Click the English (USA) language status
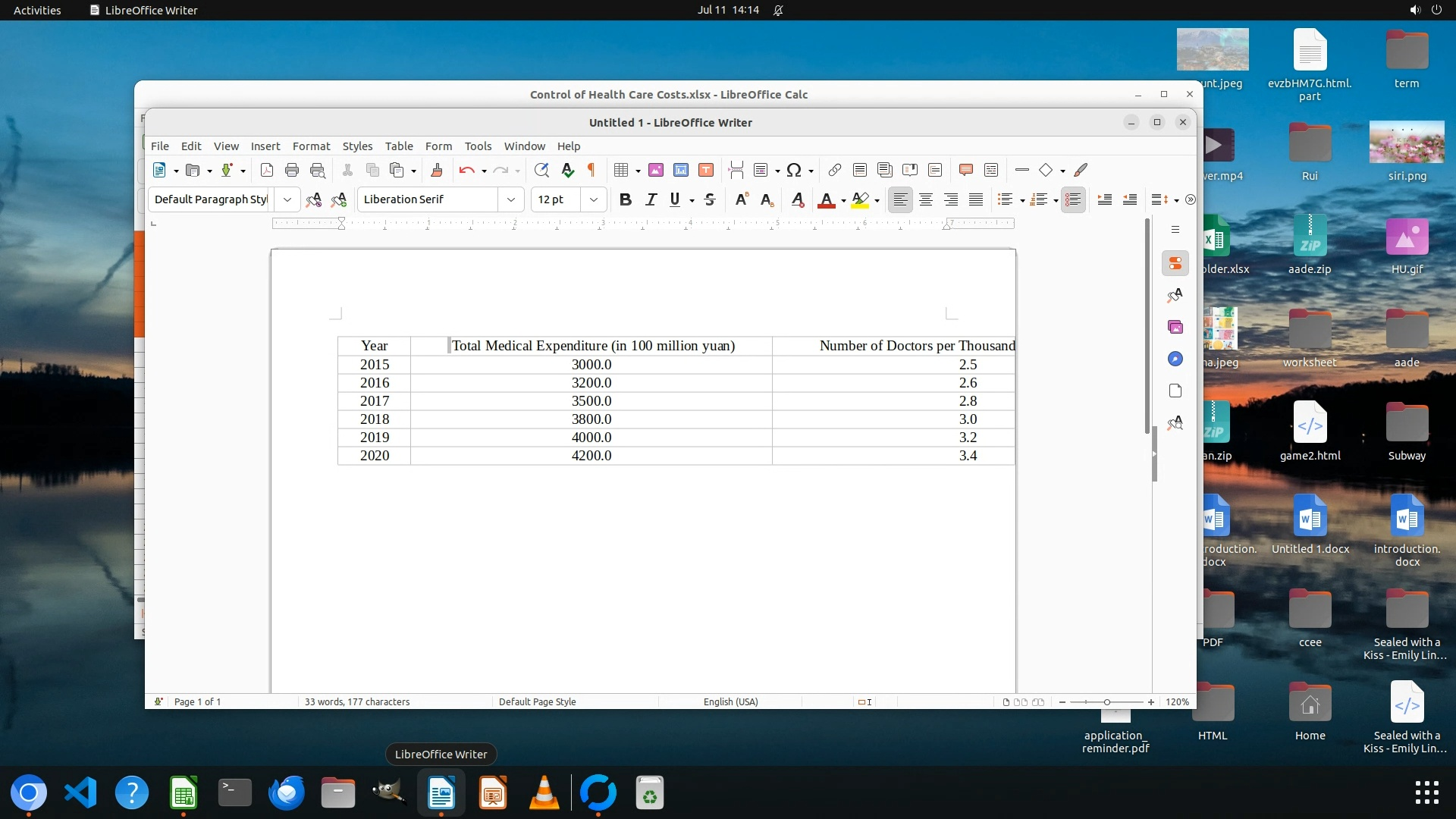The image size is (1456, 819). (730, 701)
